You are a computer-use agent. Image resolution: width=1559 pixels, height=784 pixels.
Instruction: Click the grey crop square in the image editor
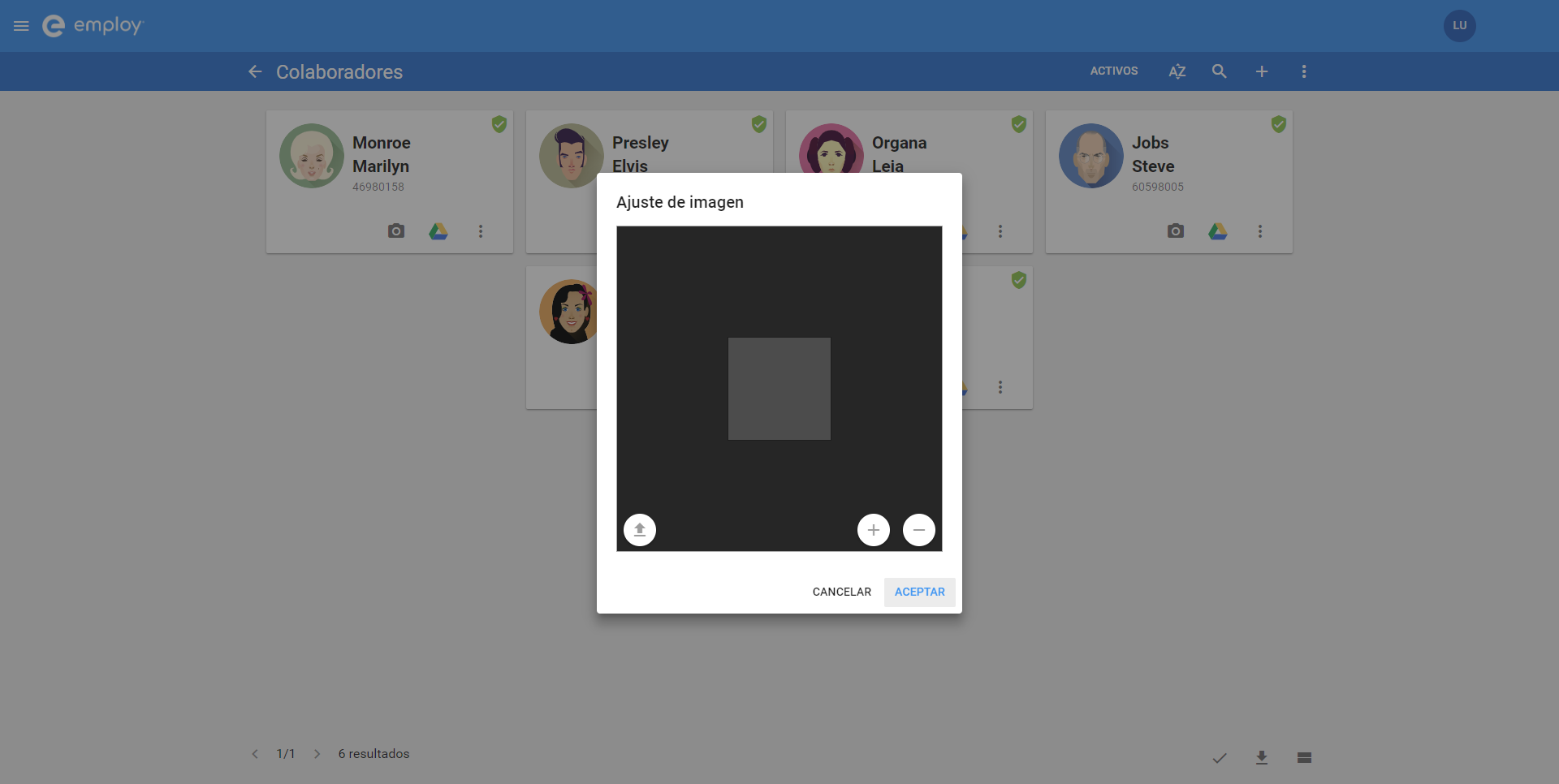(779, 389)
